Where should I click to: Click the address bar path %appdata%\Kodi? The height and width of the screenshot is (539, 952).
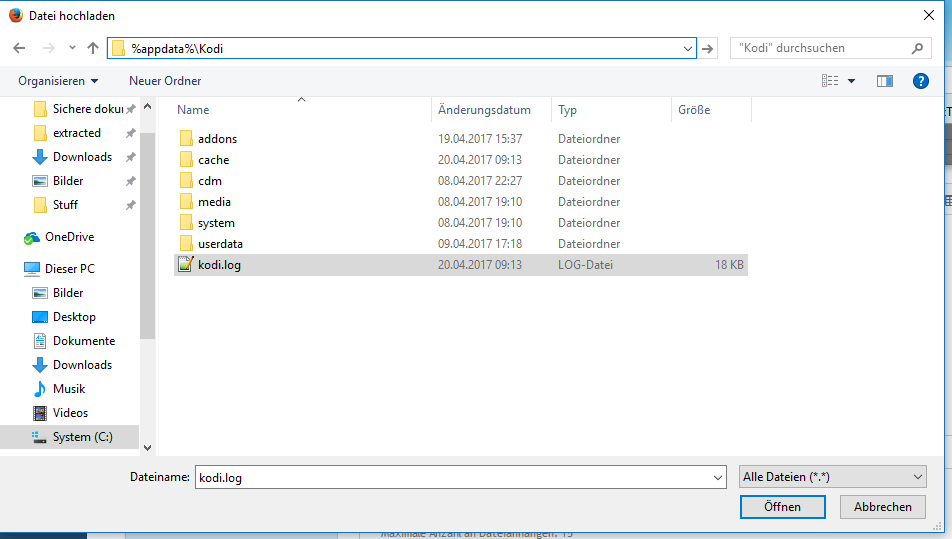(177, 49)
